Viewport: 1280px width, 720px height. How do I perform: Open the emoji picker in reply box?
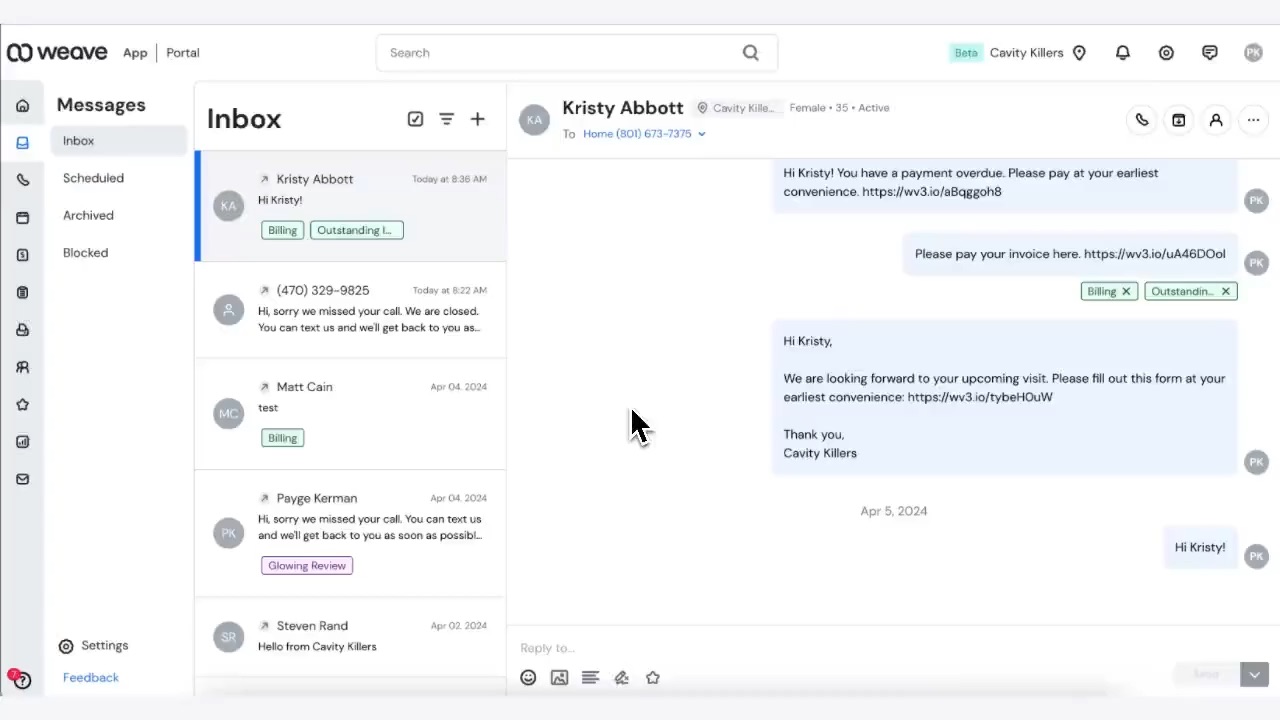[528, 678]
